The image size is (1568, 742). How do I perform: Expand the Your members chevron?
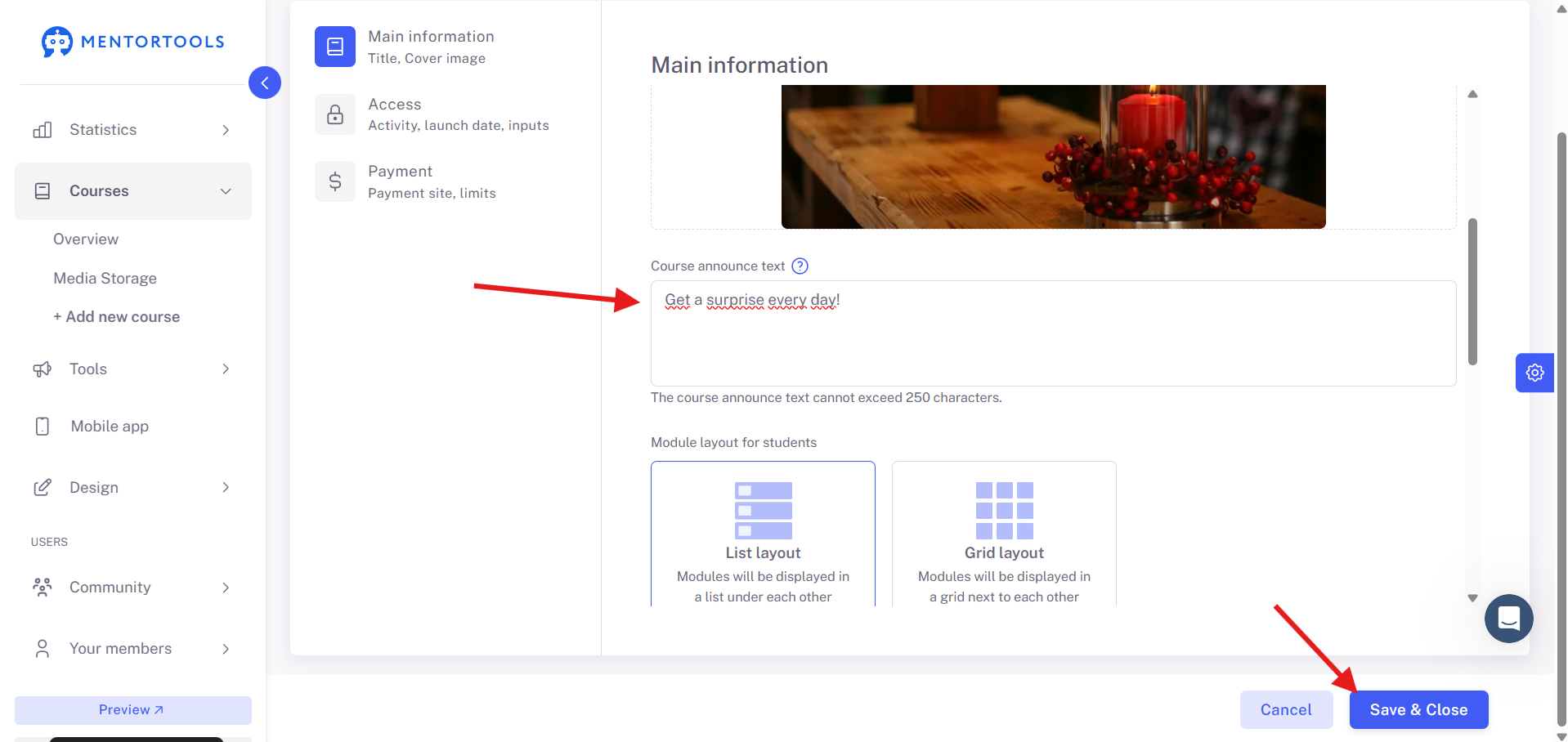pyautogui.click(x=226, y=649)
